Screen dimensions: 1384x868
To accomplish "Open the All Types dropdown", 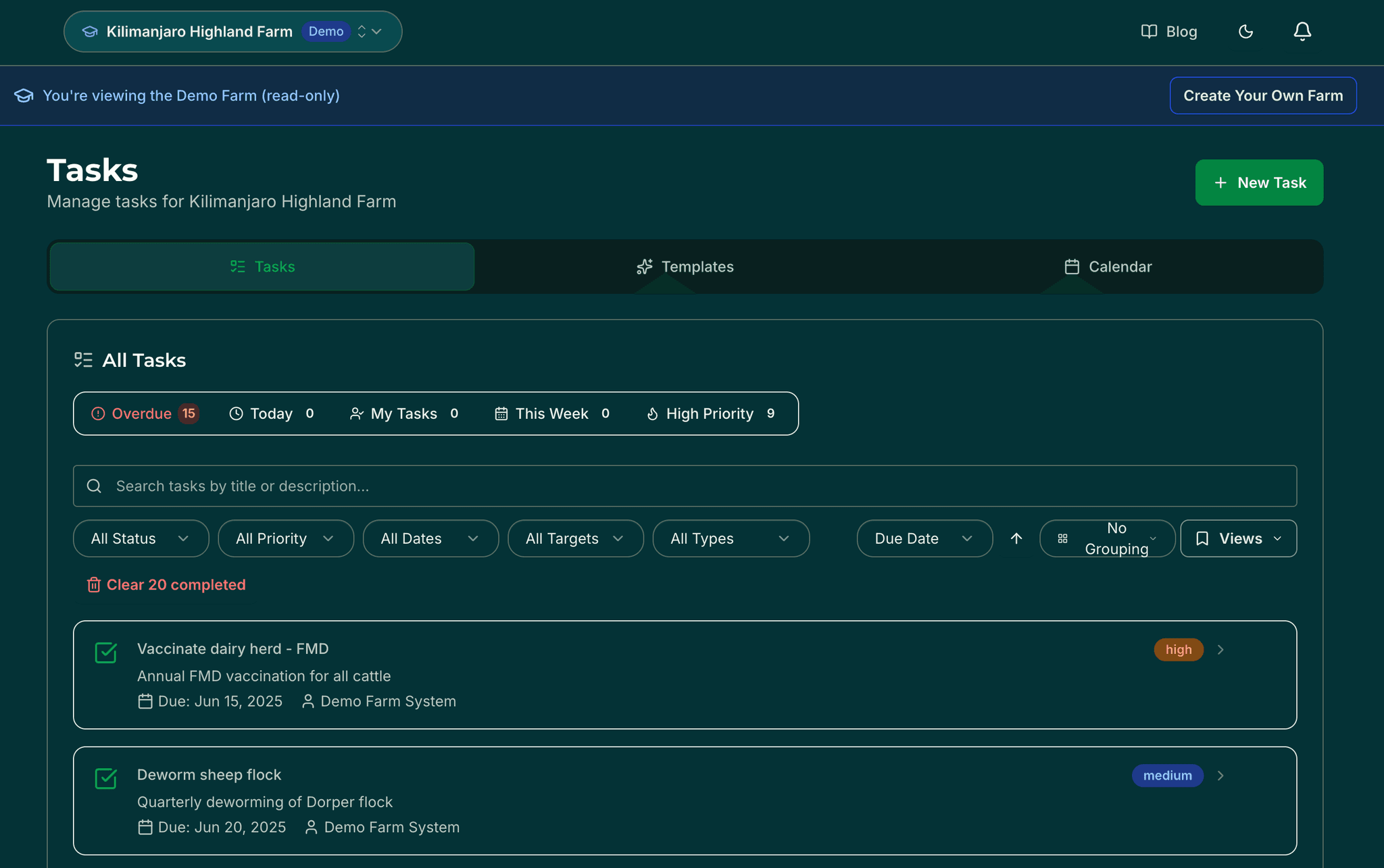I will click(x=731, y=538).
